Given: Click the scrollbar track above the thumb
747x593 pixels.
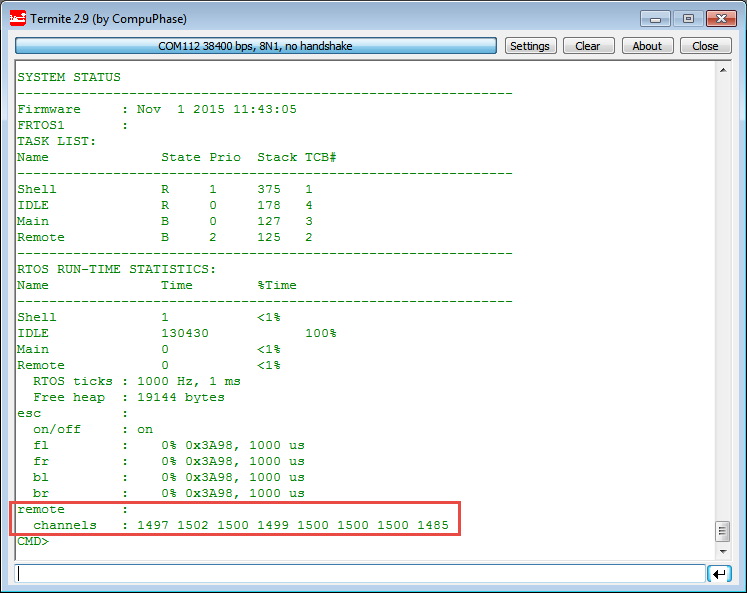Looking at the screenshot, I should [723, 300].
